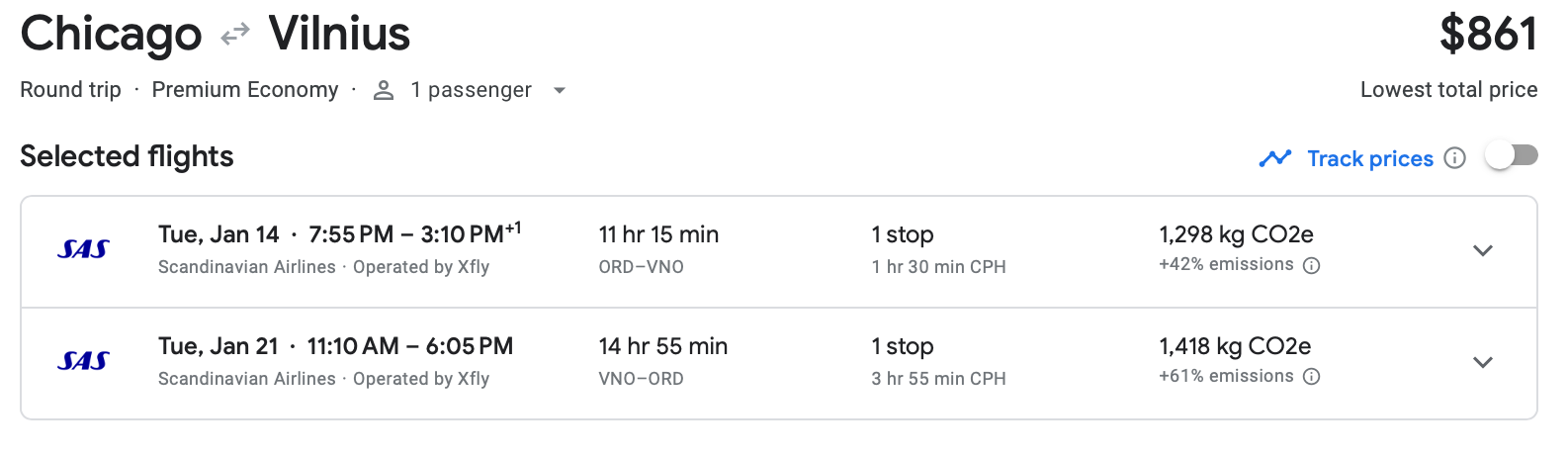The image size is (1568, 457).
Task: Click the $861 lowest total price
Action: tap(1488, 35)
